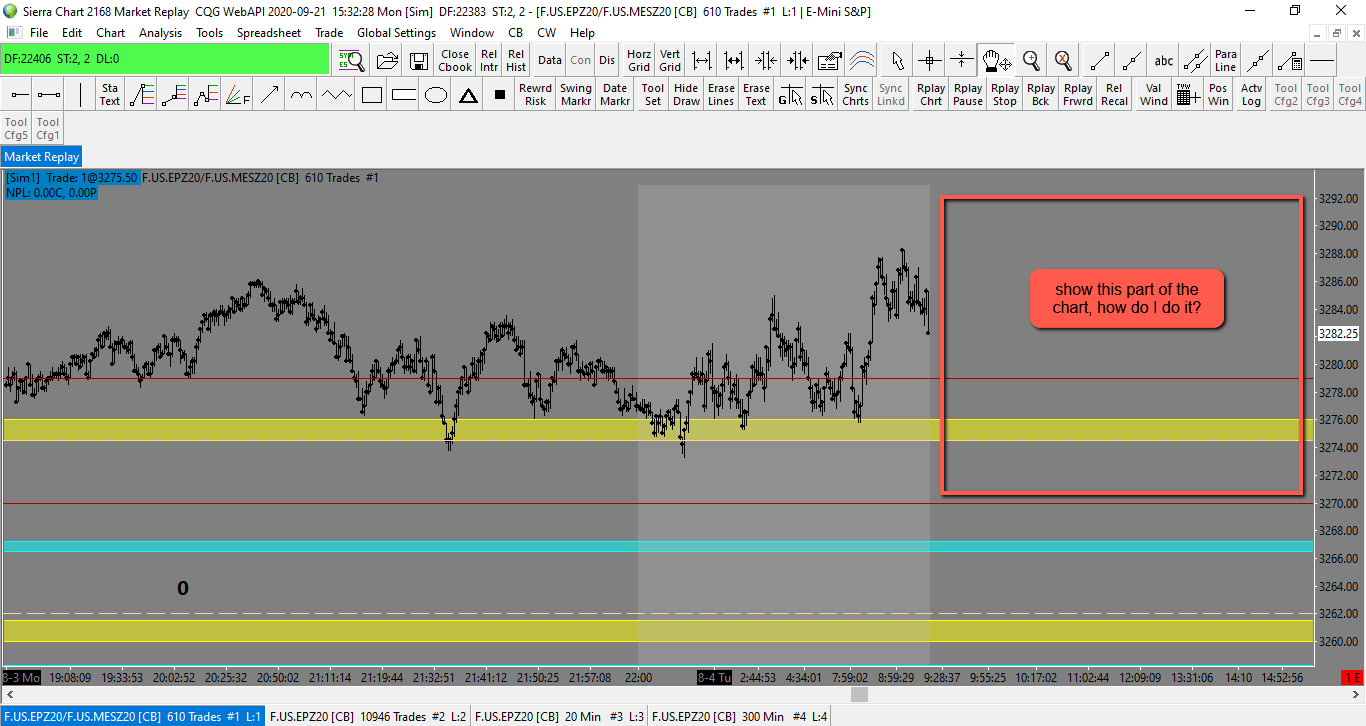
Task: Click the Market Replay label
Action: tap(42, 157)
